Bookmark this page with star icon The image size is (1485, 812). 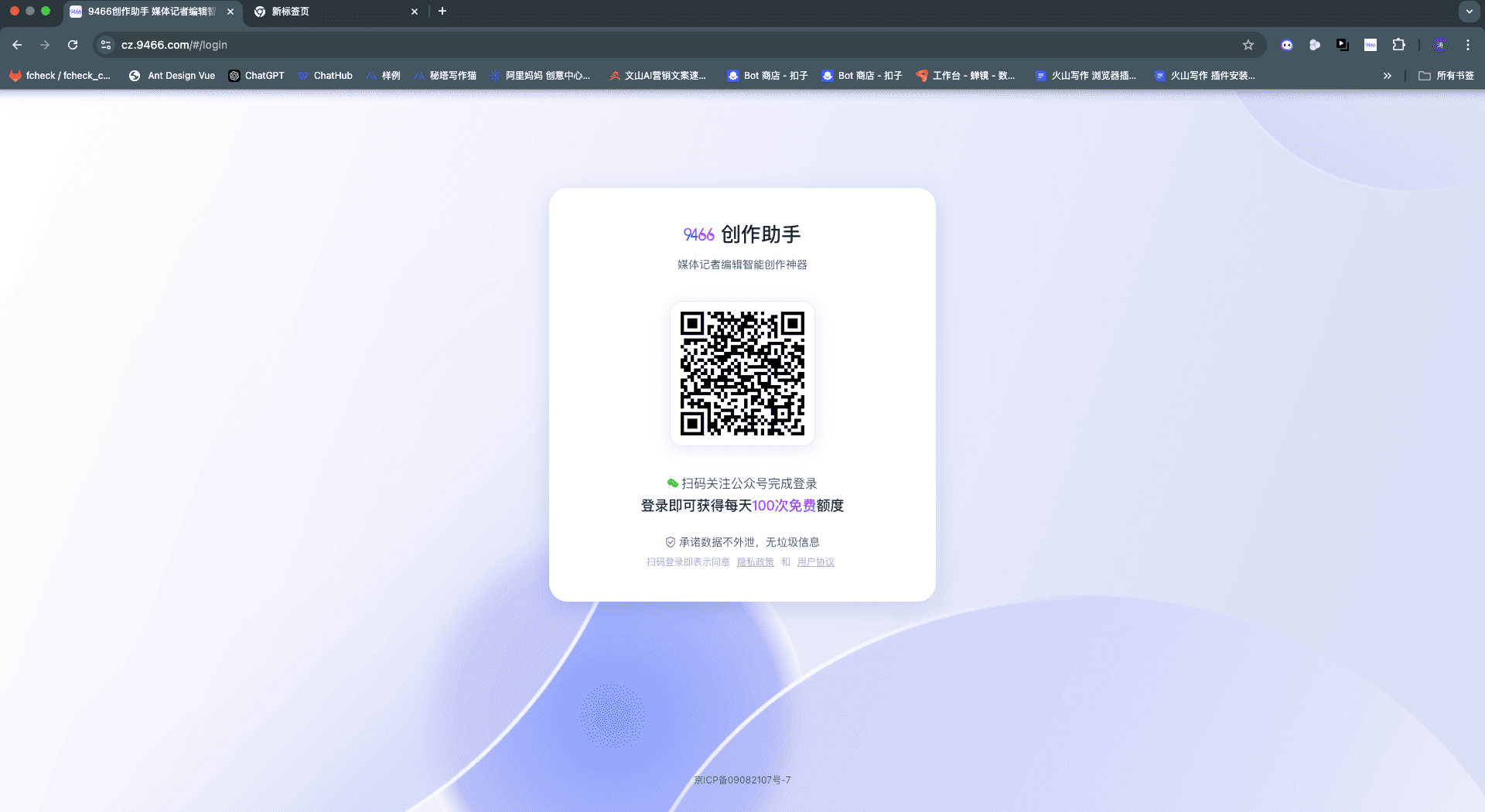1248,45
